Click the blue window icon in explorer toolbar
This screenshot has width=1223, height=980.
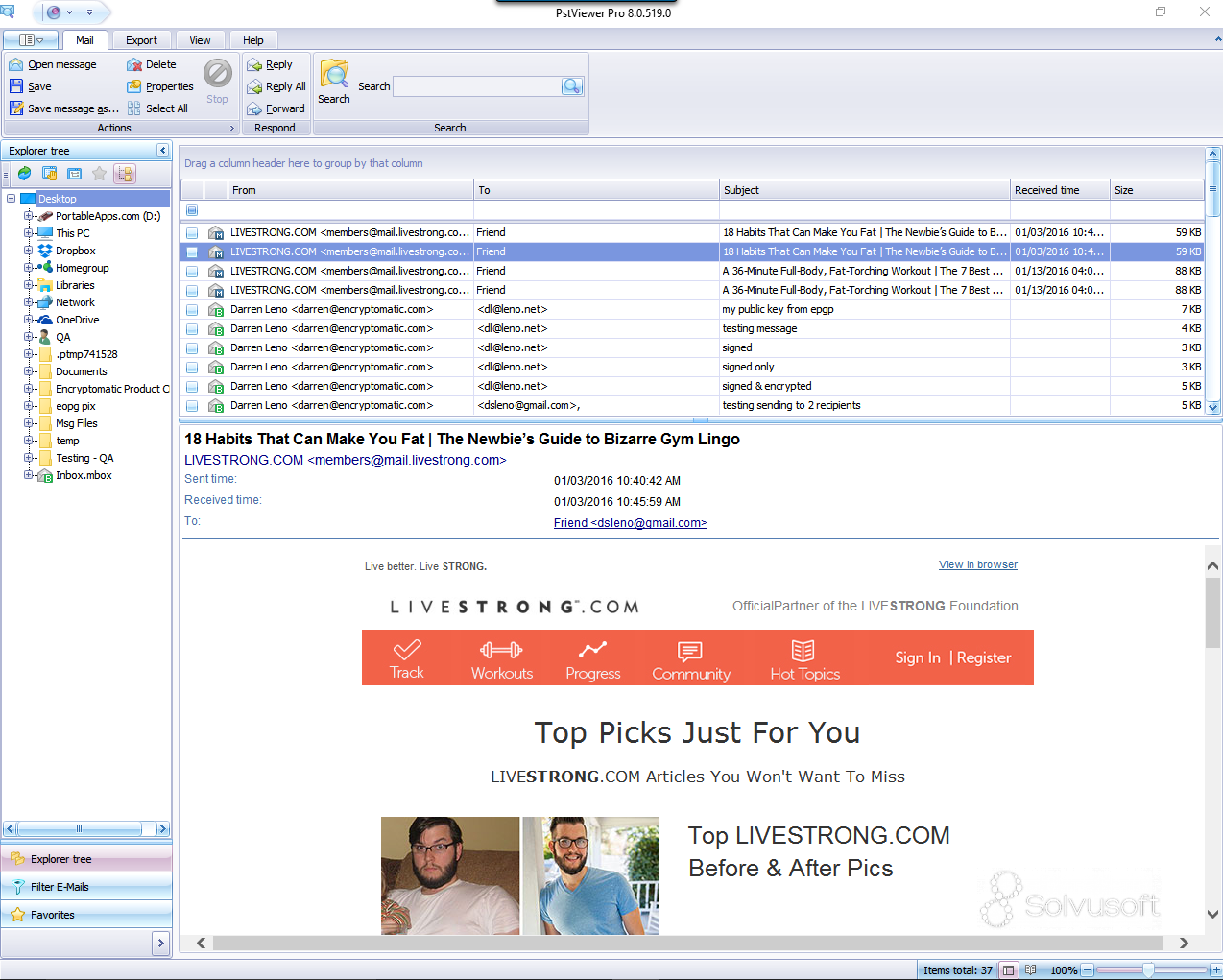(x=75, y=174)
